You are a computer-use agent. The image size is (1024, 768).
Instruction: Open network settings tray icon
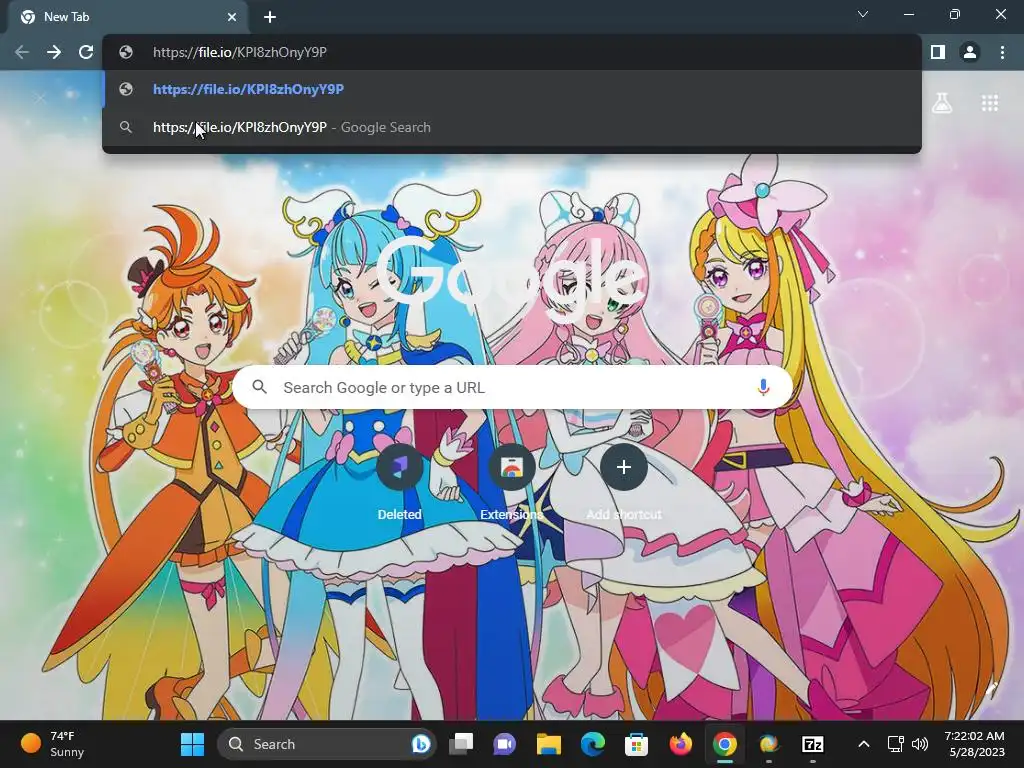pyautogui.click(x=895, y=744)
